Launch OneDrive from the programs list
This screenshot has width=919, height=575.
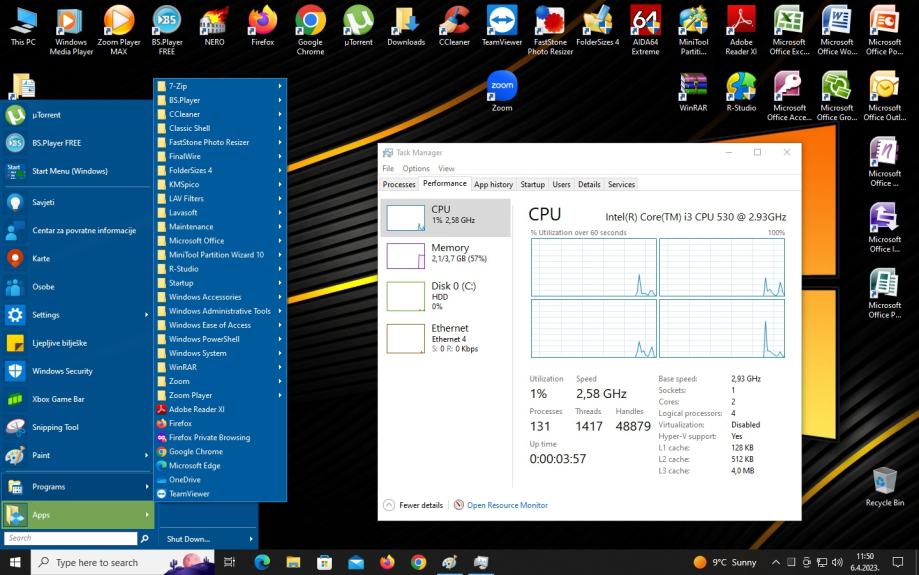pyautogui.click(x=220, y=479)
